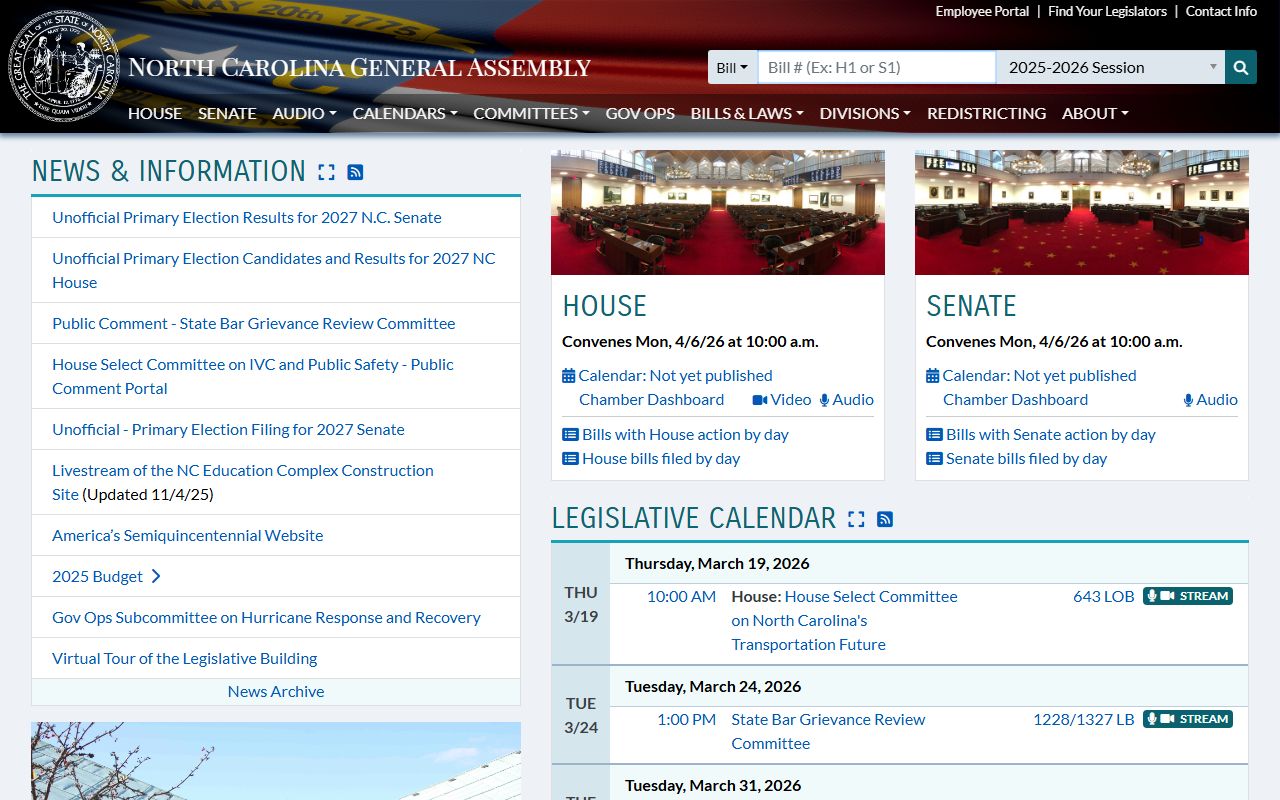Viewport: 1280px width, 800px height.
Task: Open Gov Ops in navigation
Action: (640, 113)
